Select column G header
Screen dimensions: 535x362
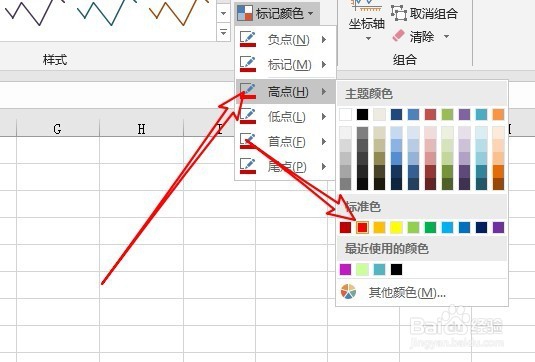pos(58,129)
